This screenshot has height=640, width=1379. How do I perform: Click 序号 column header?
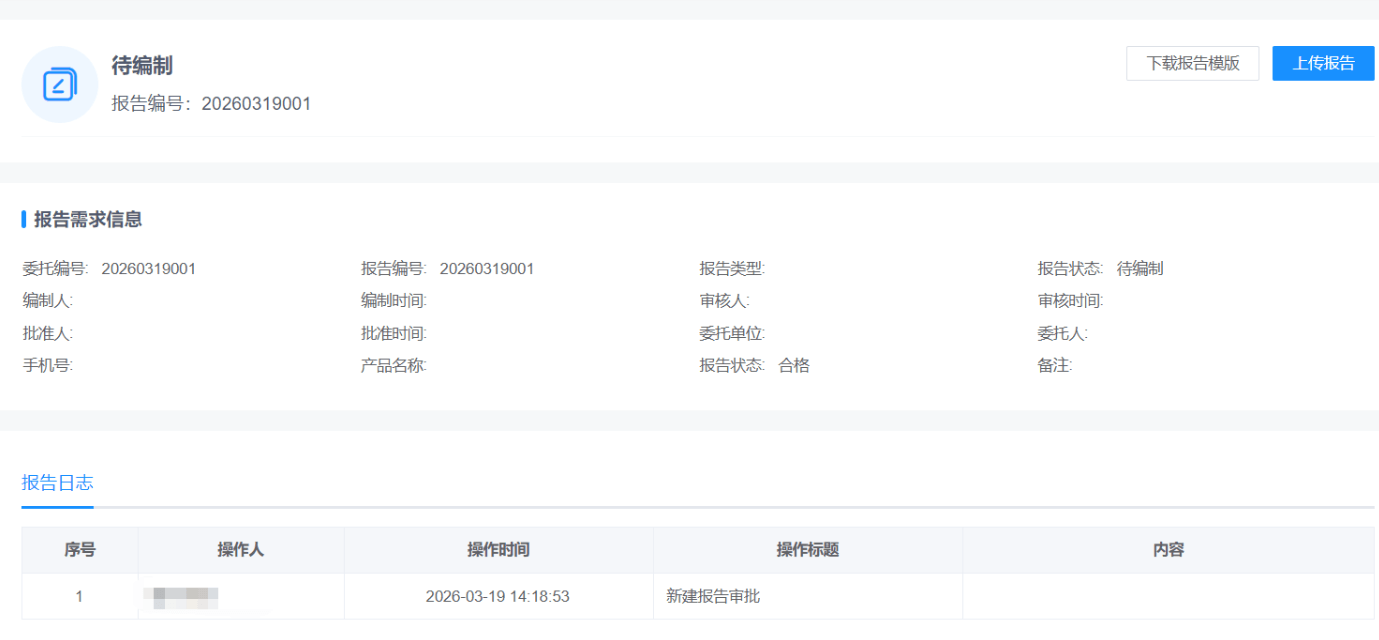point(80,550)
